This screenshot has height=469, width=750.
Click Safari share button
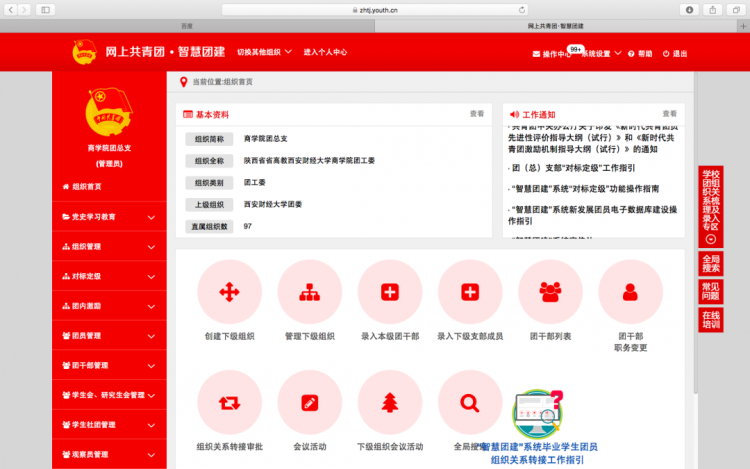click(713, 10)
